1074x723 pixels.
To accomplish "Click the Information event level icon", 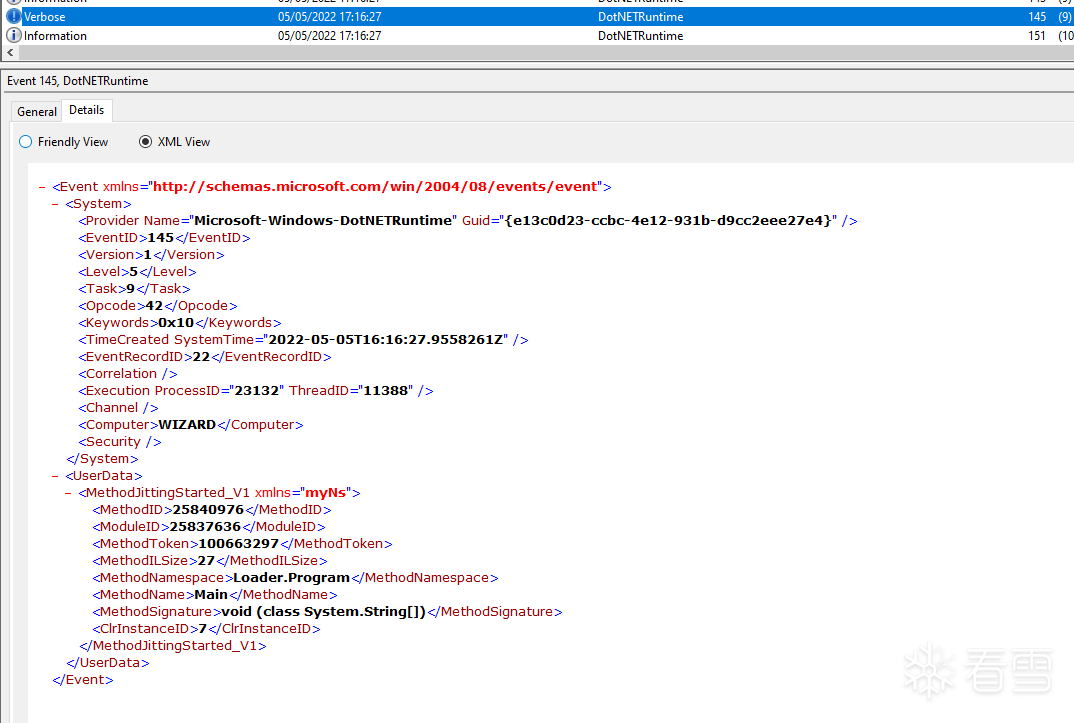I will 14,36.
